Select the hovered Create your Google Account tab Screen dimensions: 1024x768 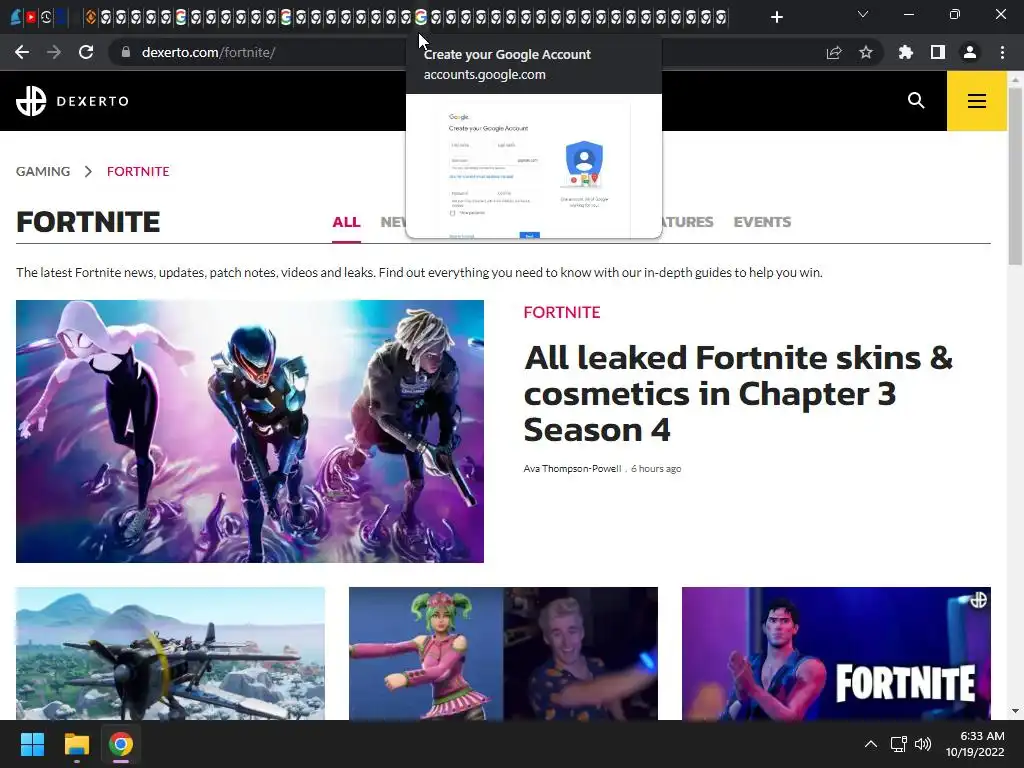(421, 17)
